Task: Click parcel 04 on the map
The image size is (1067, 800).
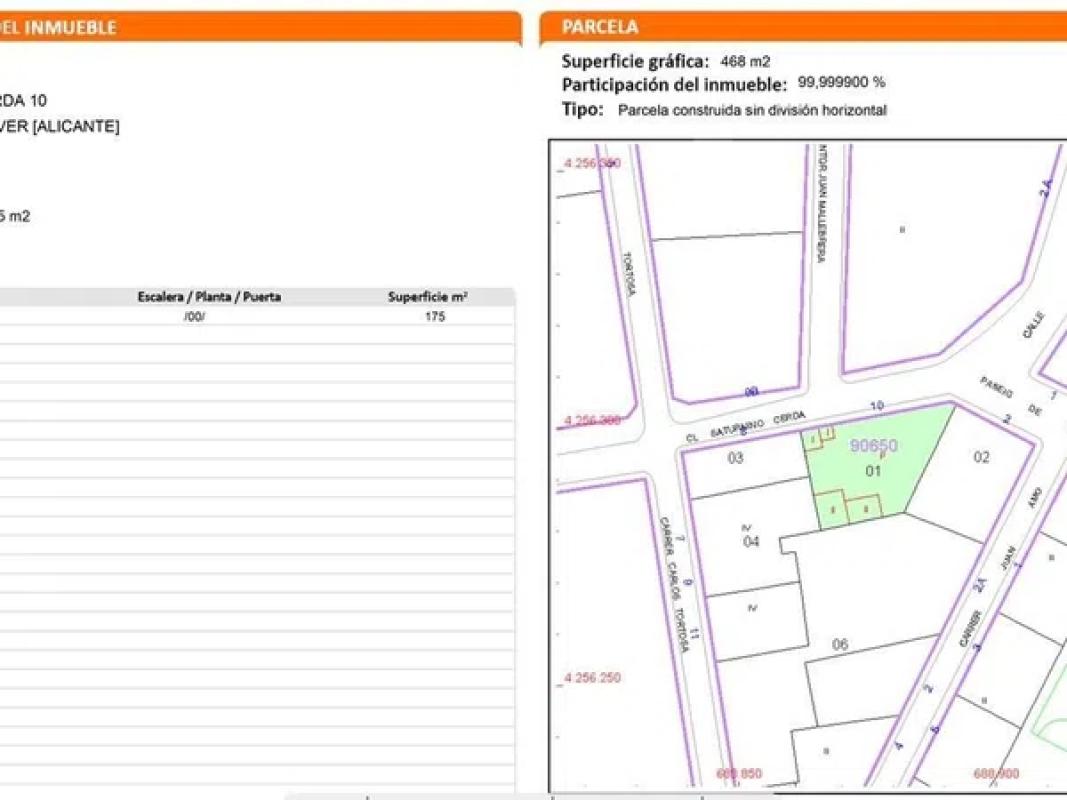Action: [x=751, y=541]
